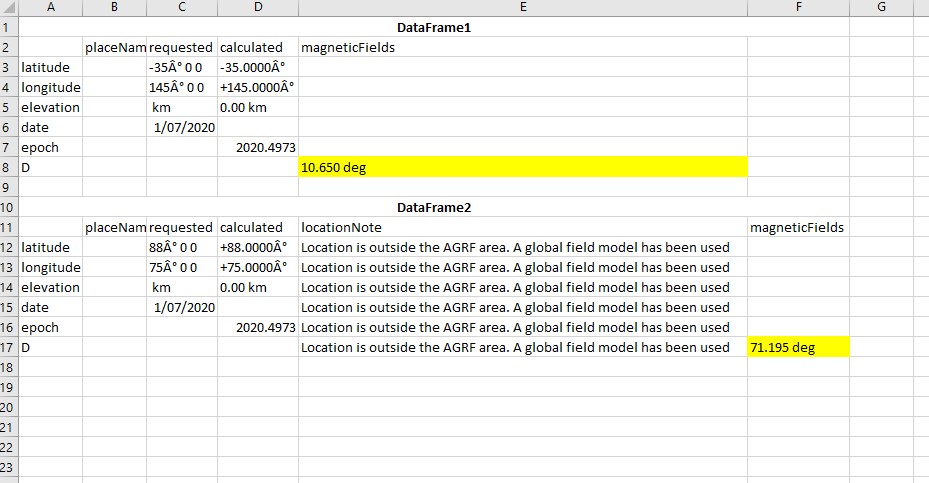Select the column D header
This screenshot has width=929, height=483.
pos(257,8)
